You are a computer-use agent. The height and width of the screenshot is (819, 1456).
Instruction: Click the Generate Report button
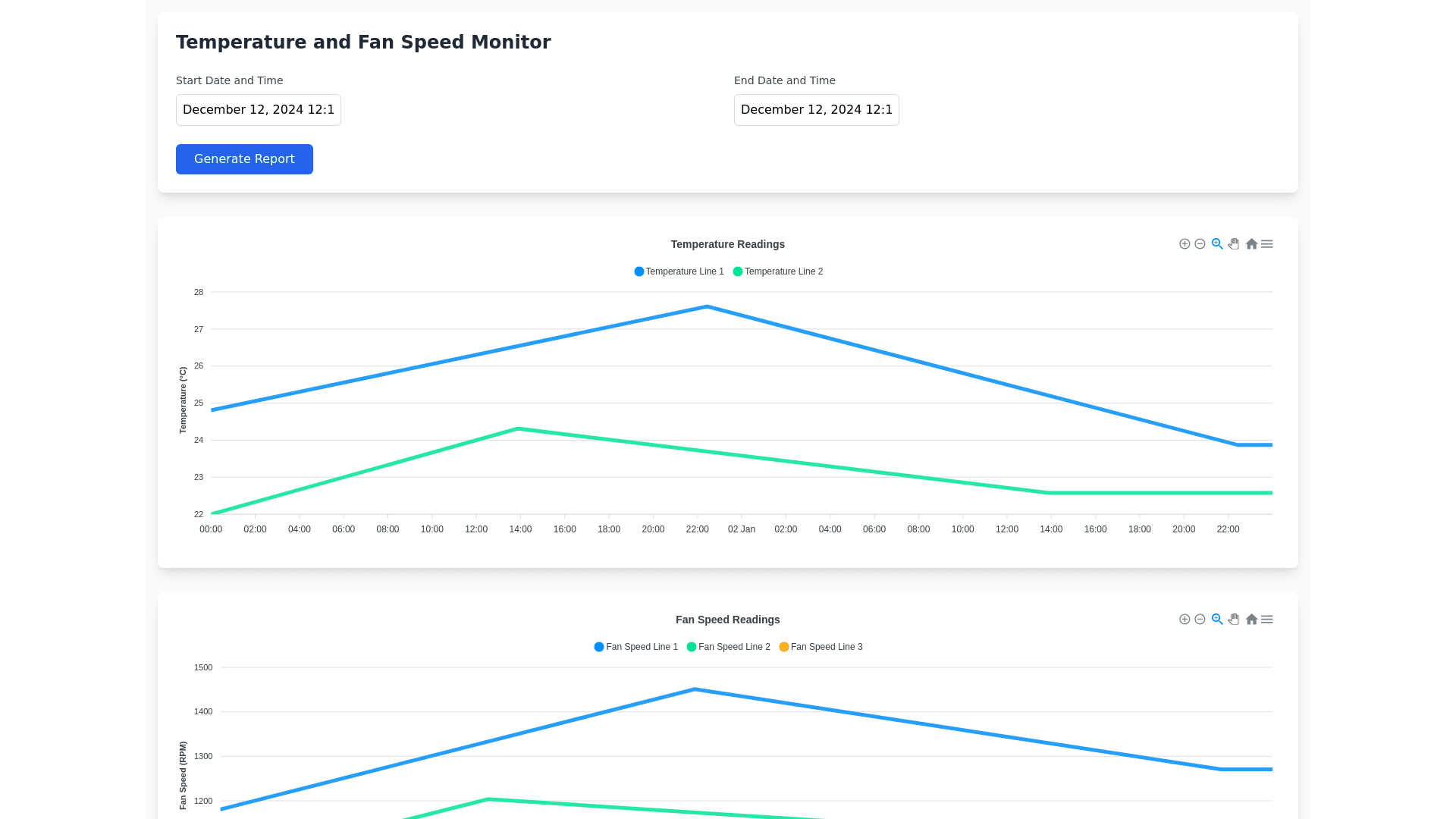pyautogui.click(x=244, y=159)
